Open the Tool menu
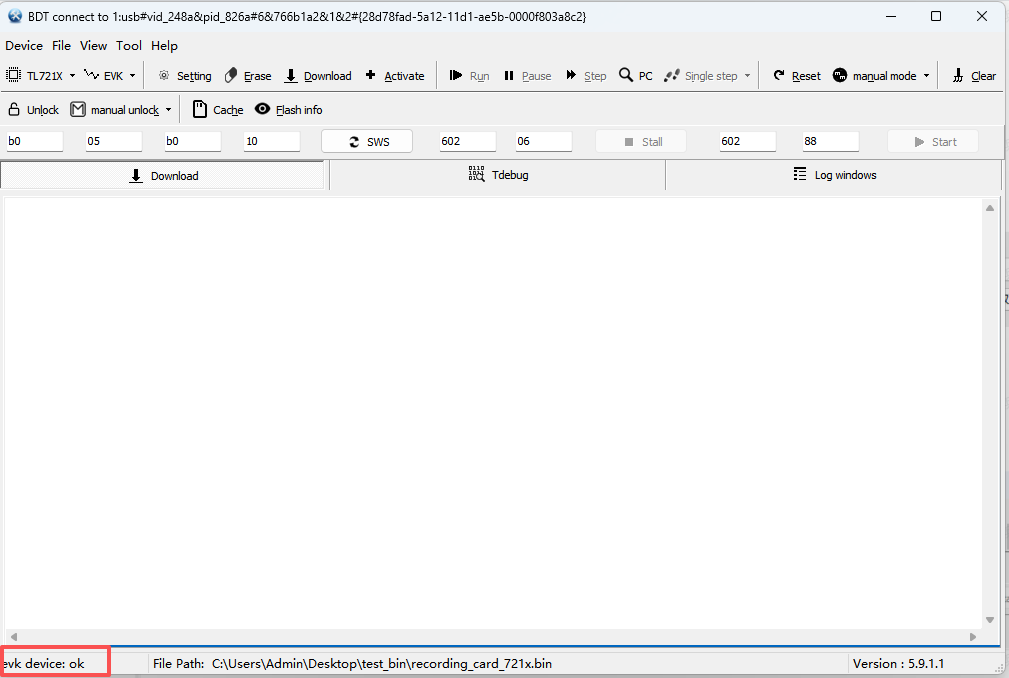 [129, 46]
